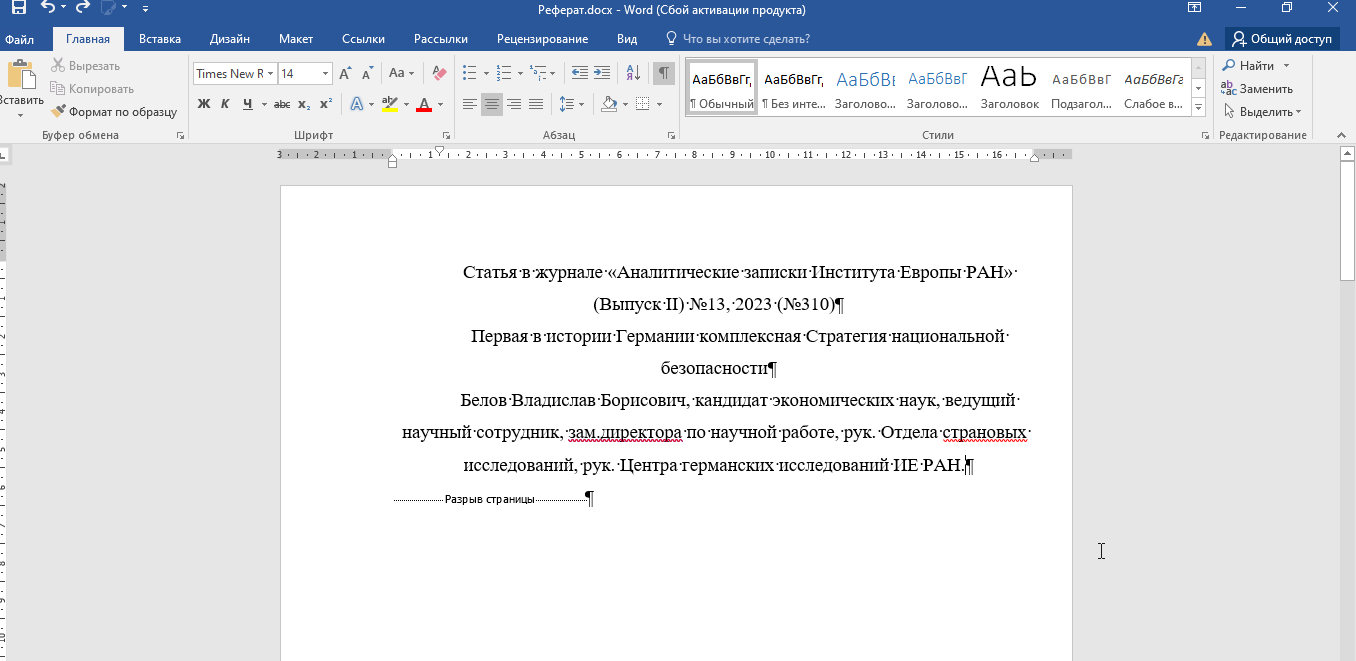Click the Общий доступ button

click(1282, 39)
